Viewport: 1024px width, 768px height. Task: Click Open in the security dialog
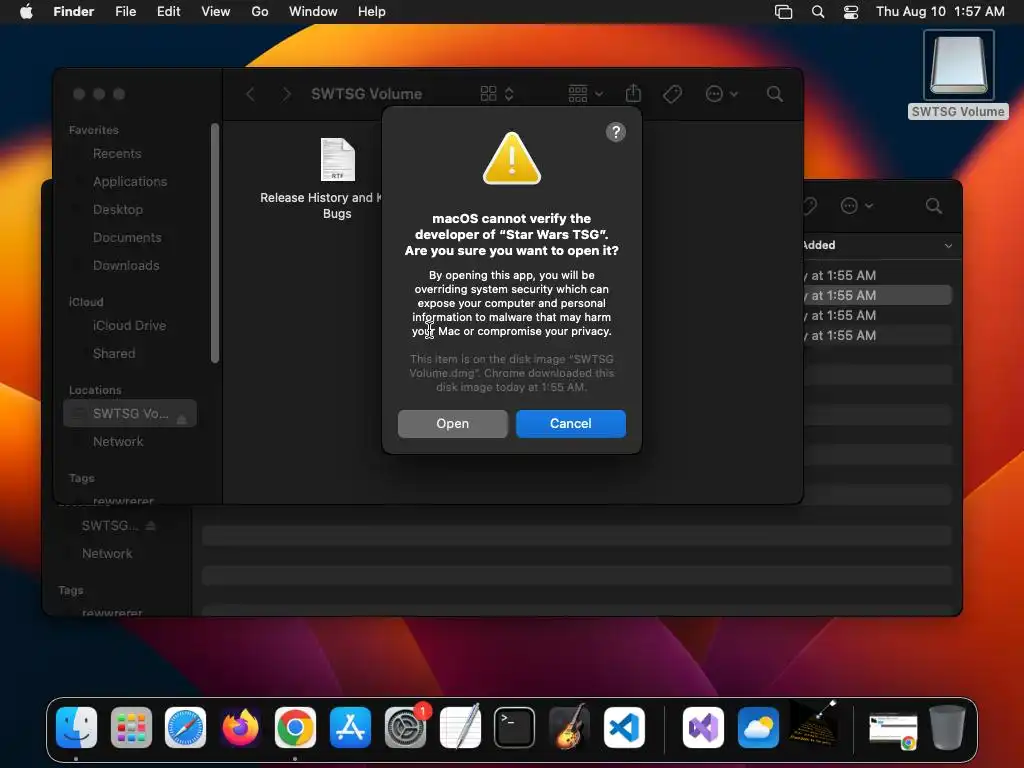(452, 423)
